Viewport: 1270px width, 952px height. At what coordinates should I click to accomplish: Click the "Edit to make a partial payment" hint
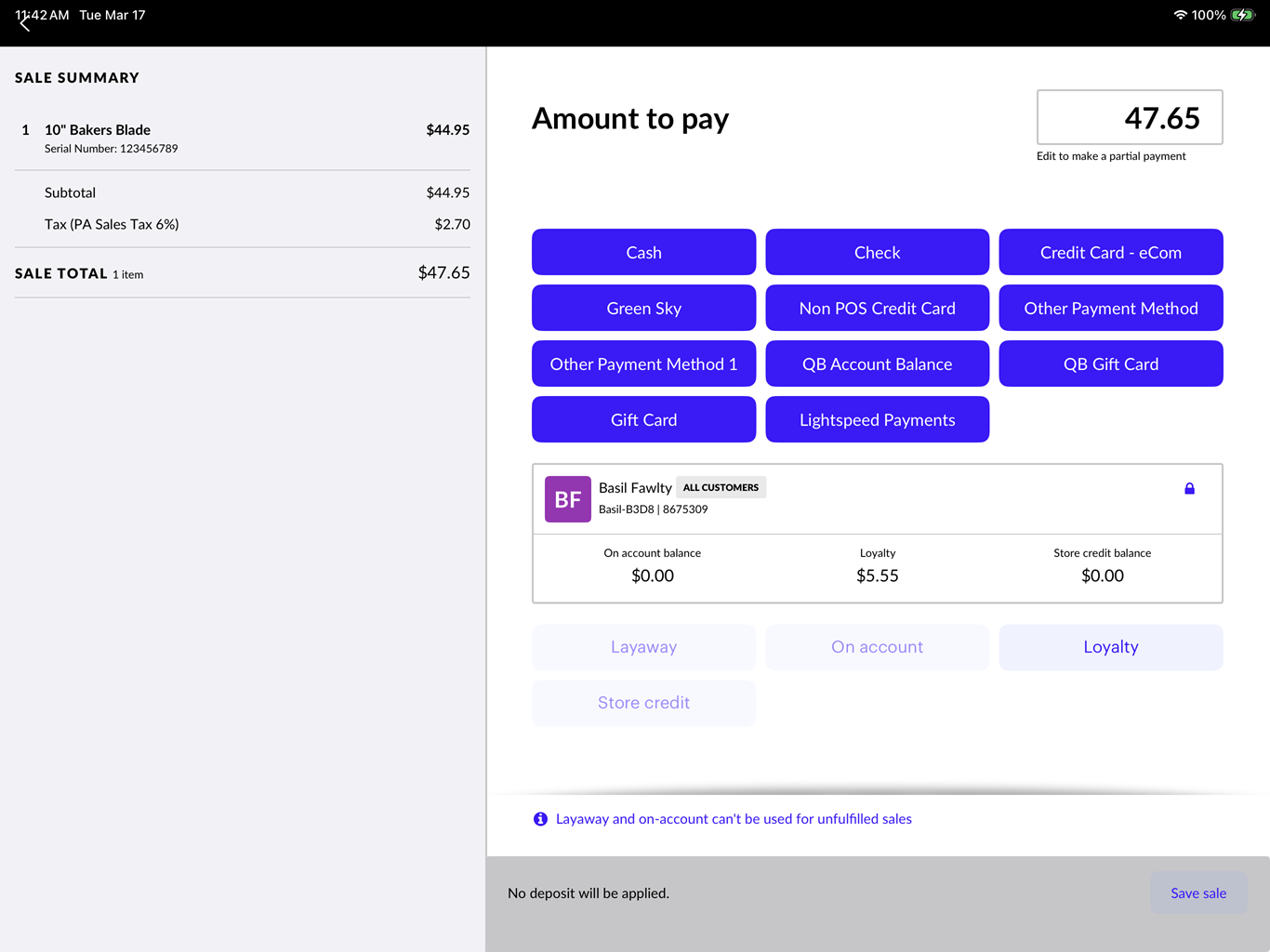1111,156
